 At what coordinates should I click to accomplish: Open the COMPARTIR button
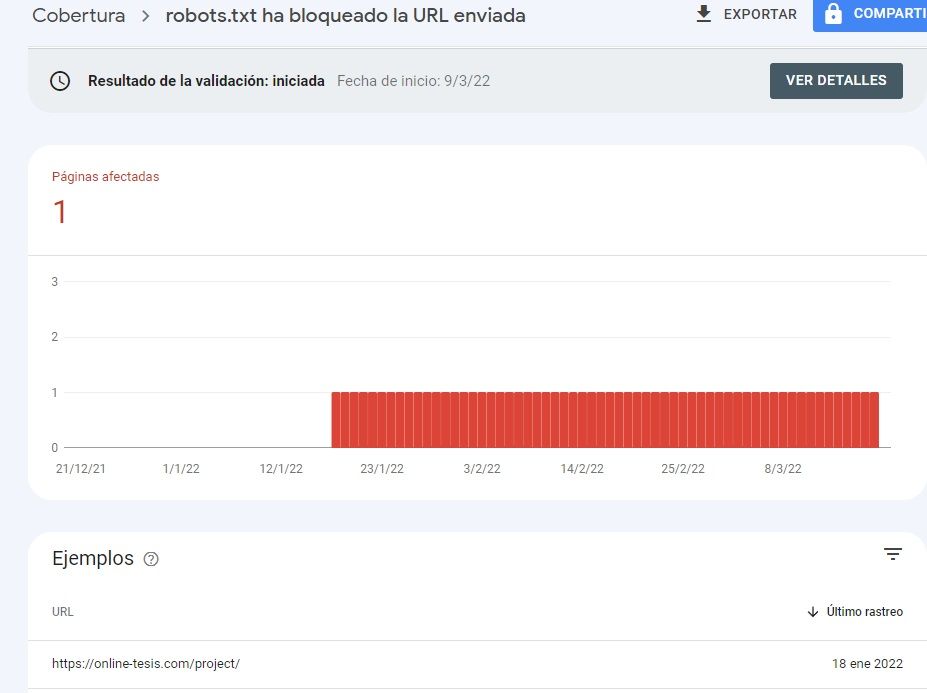[870, 14]
